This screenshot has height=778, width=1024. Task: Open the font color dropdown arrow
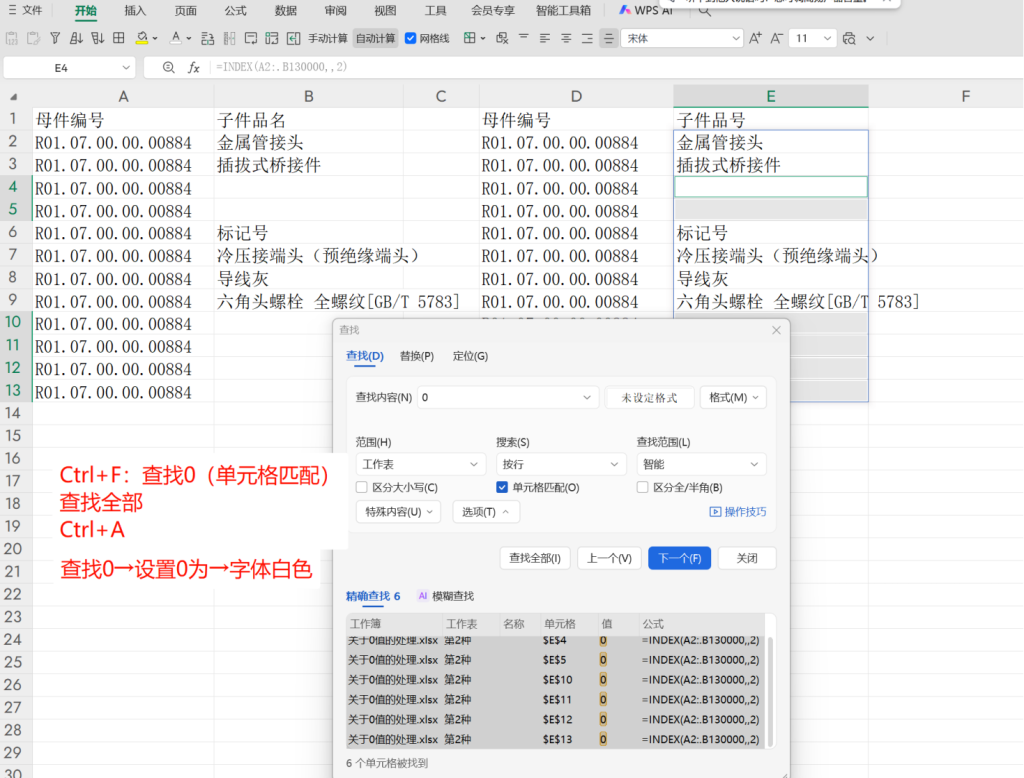pyautogui.click(x=189, y=39)
